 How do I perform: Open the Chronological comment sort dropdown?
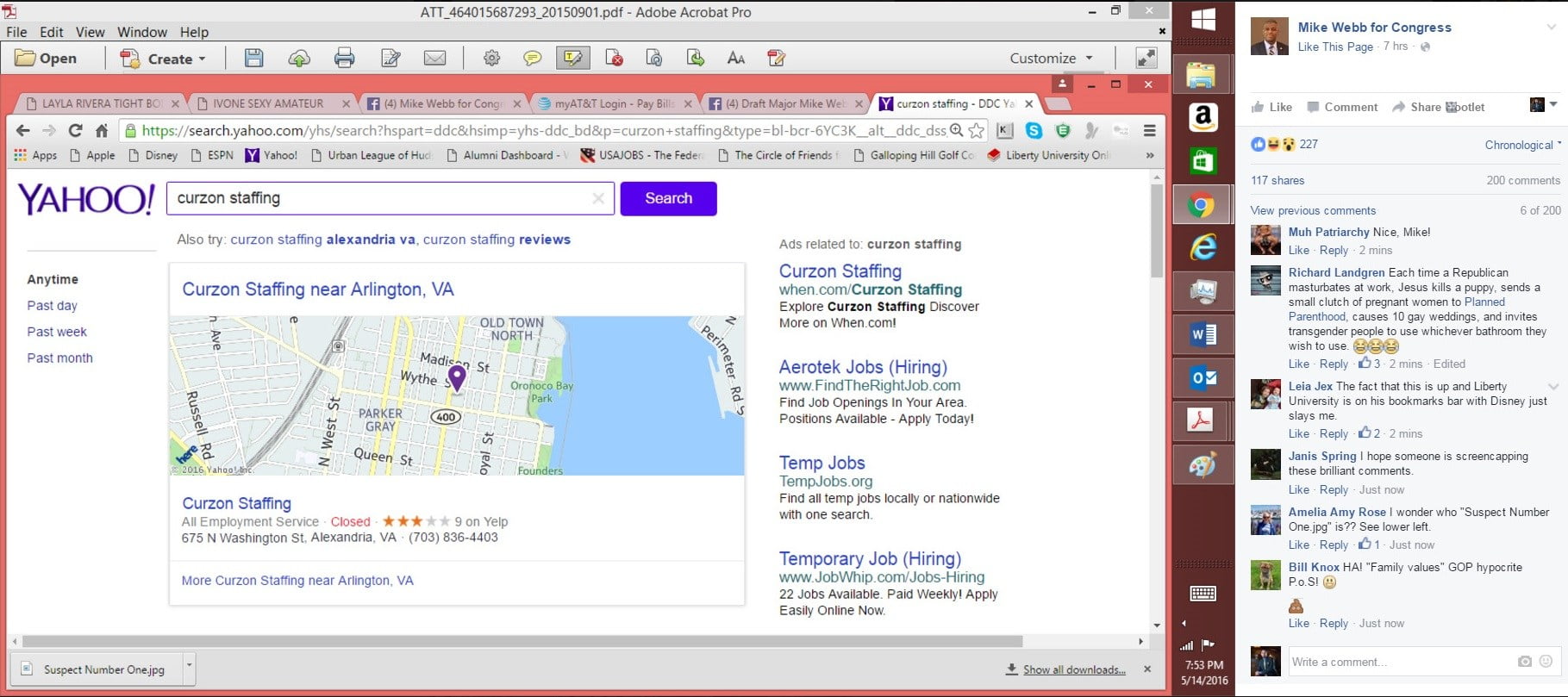pos(1523,145)
